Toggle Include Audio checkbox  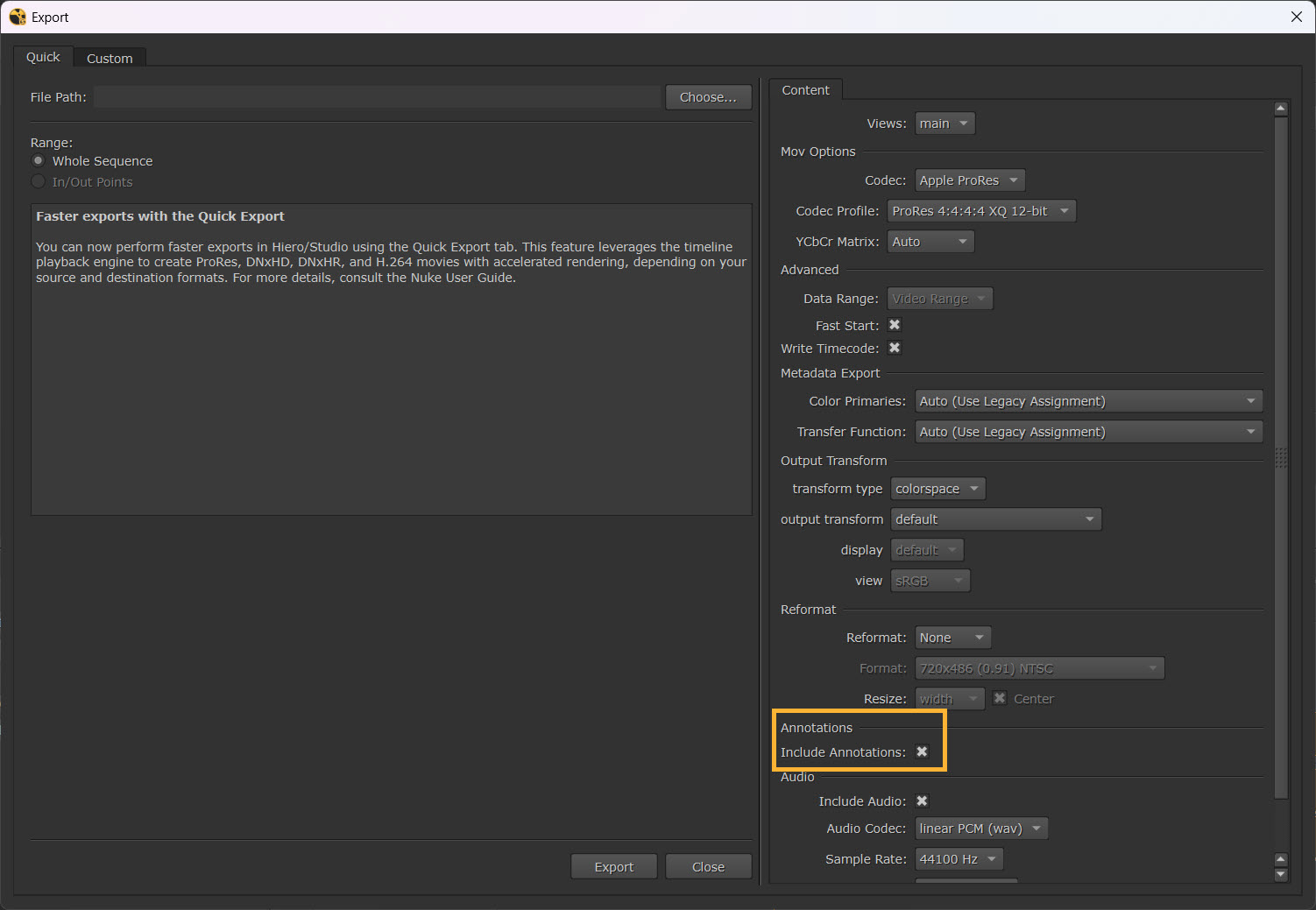coord(922,801)
